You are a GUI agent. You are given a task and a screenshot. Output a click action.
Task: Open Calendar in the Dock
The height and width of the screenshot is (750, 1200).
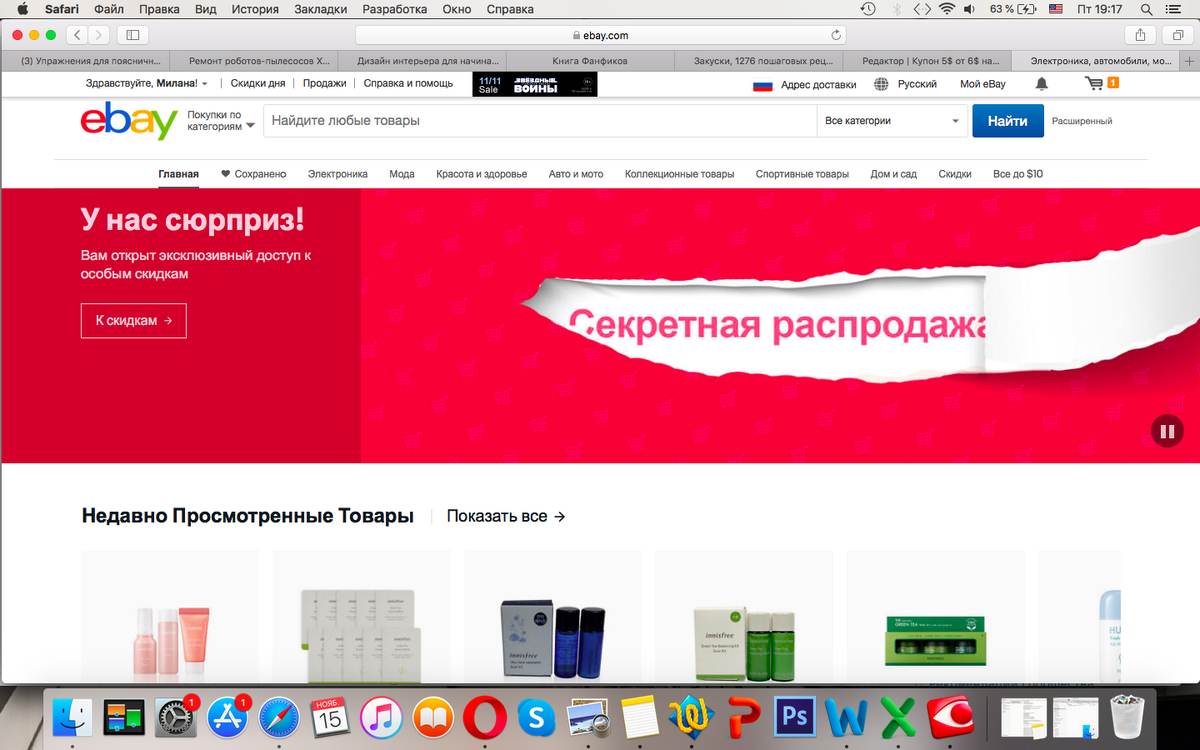330,716
